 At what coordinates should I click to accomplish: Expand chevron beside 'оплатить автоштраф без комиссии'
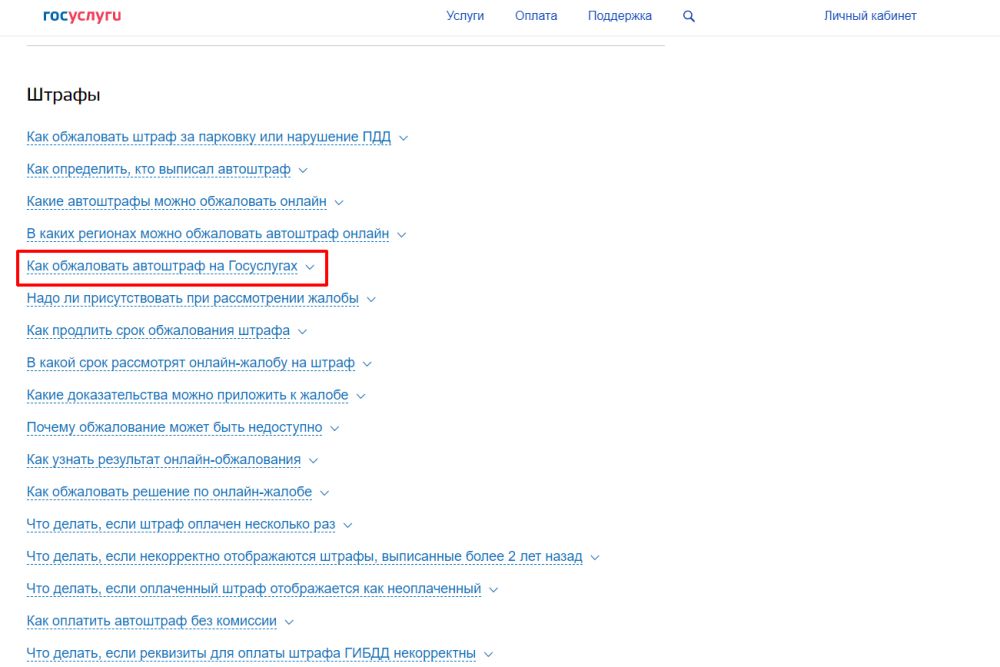(x=289, y=622)
